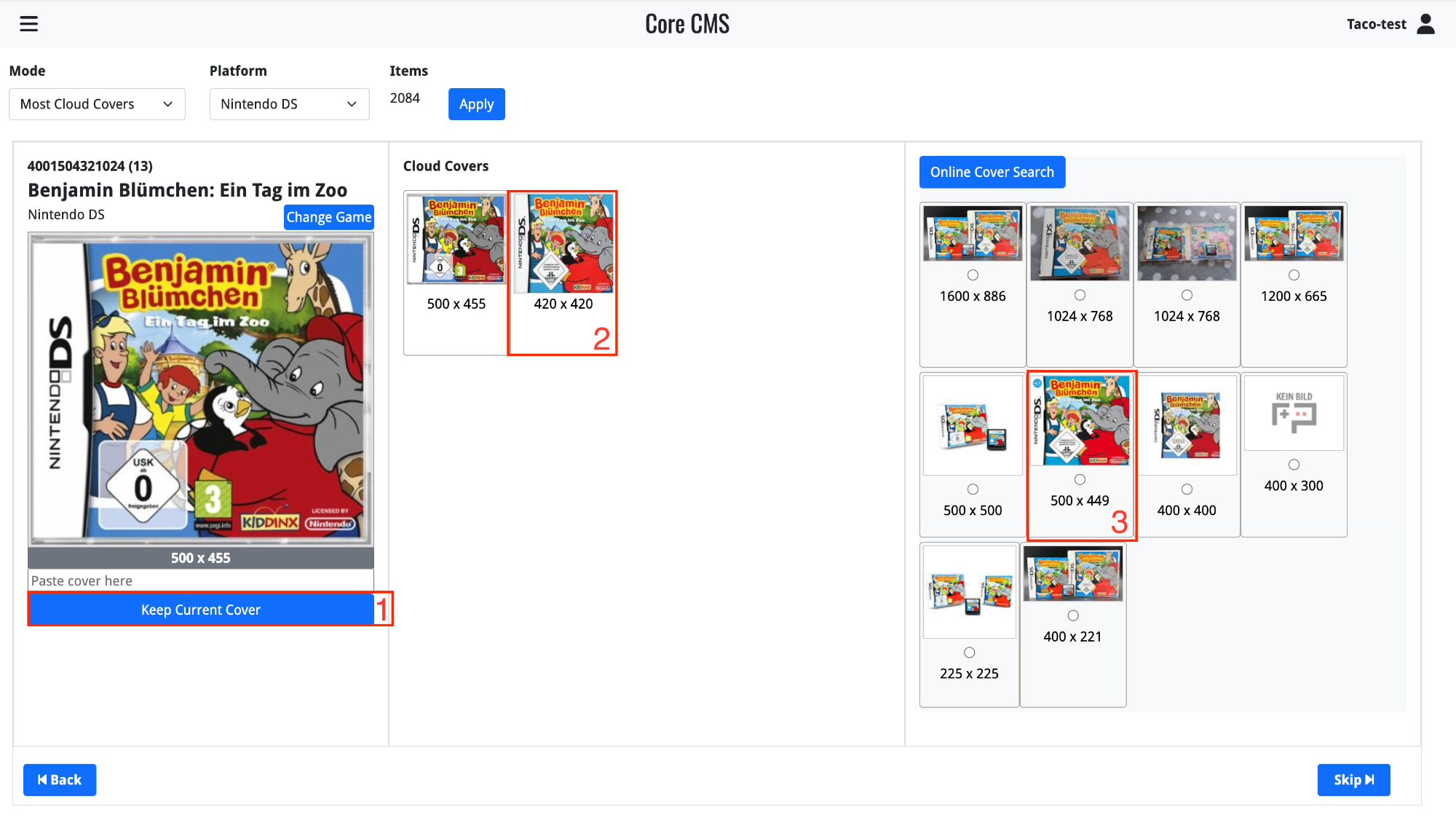The width and height of the screenshot is (1456, 815).
Task: Select radio for first 1024 x 768 cover
Action: coord(1080,295)
